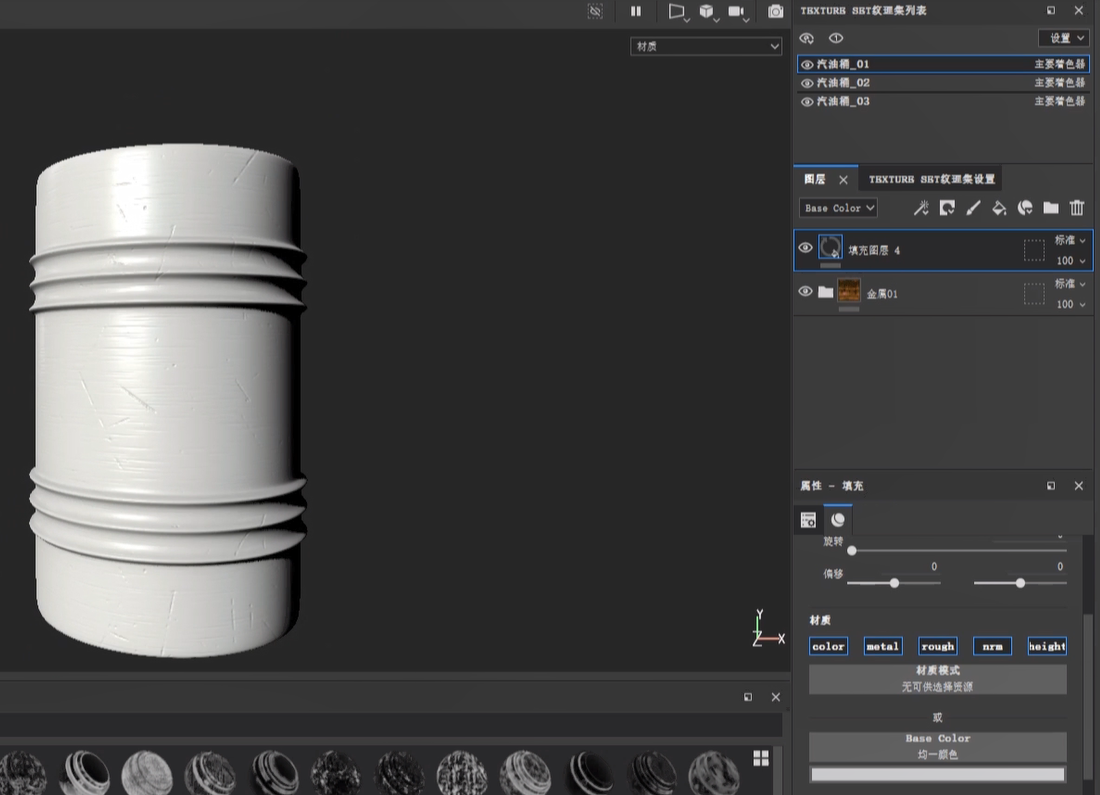Screen dimensions: 1100x795
Task: Click the smart material icon in layers toolbar
Action: 1025,208
